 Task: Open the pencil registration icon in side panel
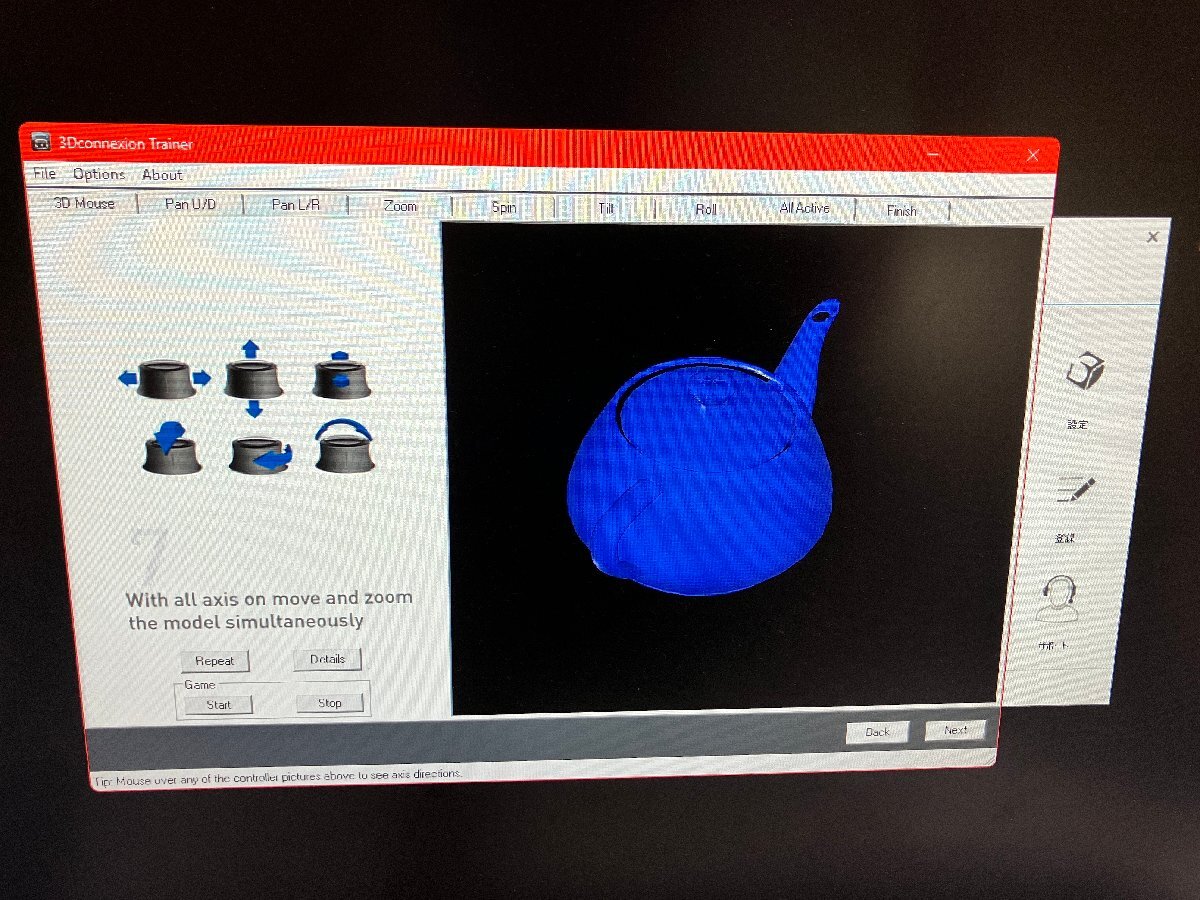coord(1074,491)
